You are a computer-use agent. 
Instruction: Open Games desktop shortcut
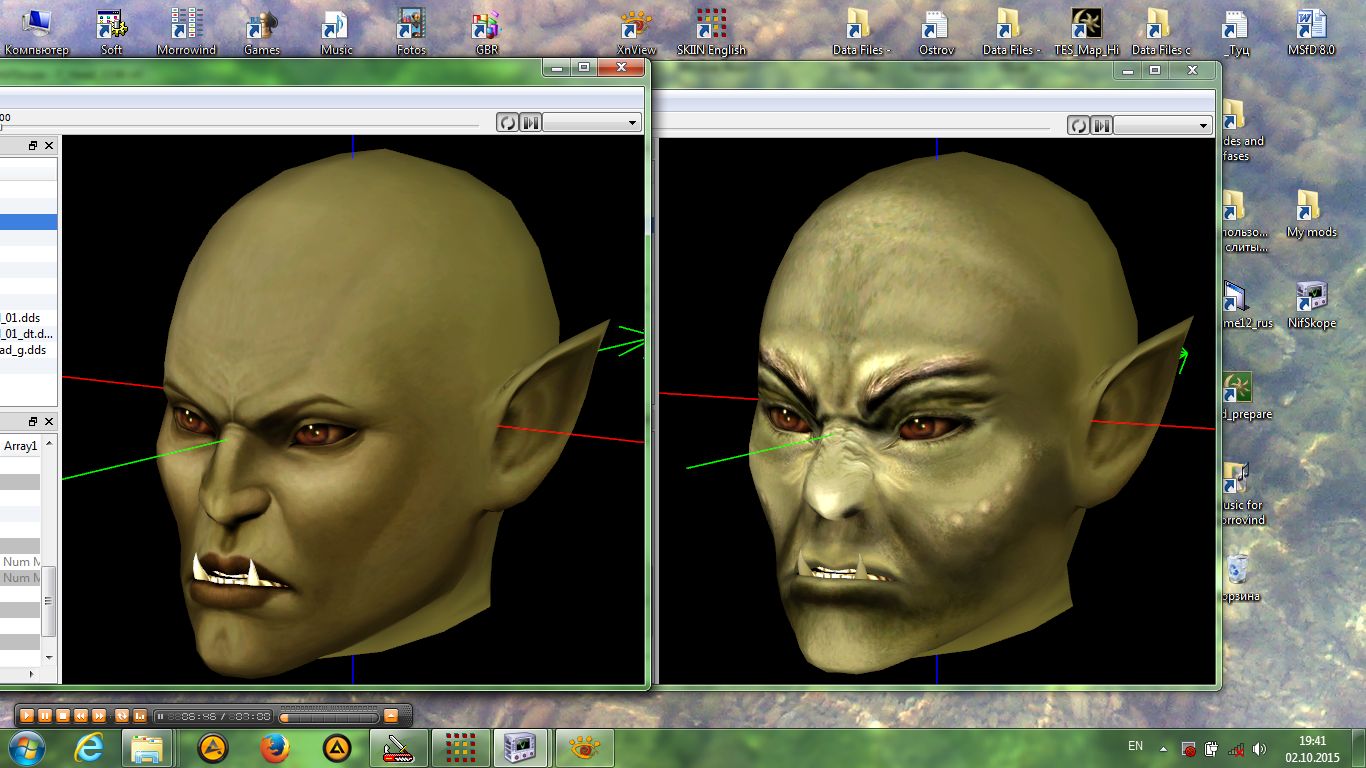tap(262, 30)
